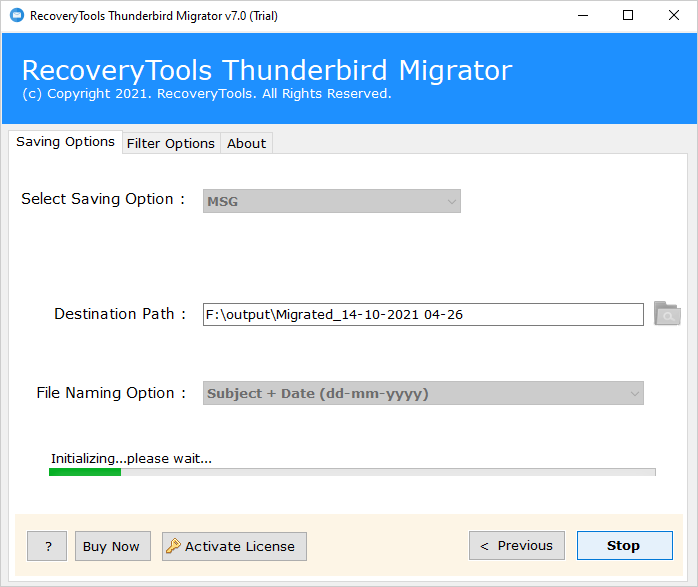This screenshot has width=698, height=587.
Task: Click the Thunderbird Migrator app icon in title bar
Action: pyautogui.click(x=17, y=16)
